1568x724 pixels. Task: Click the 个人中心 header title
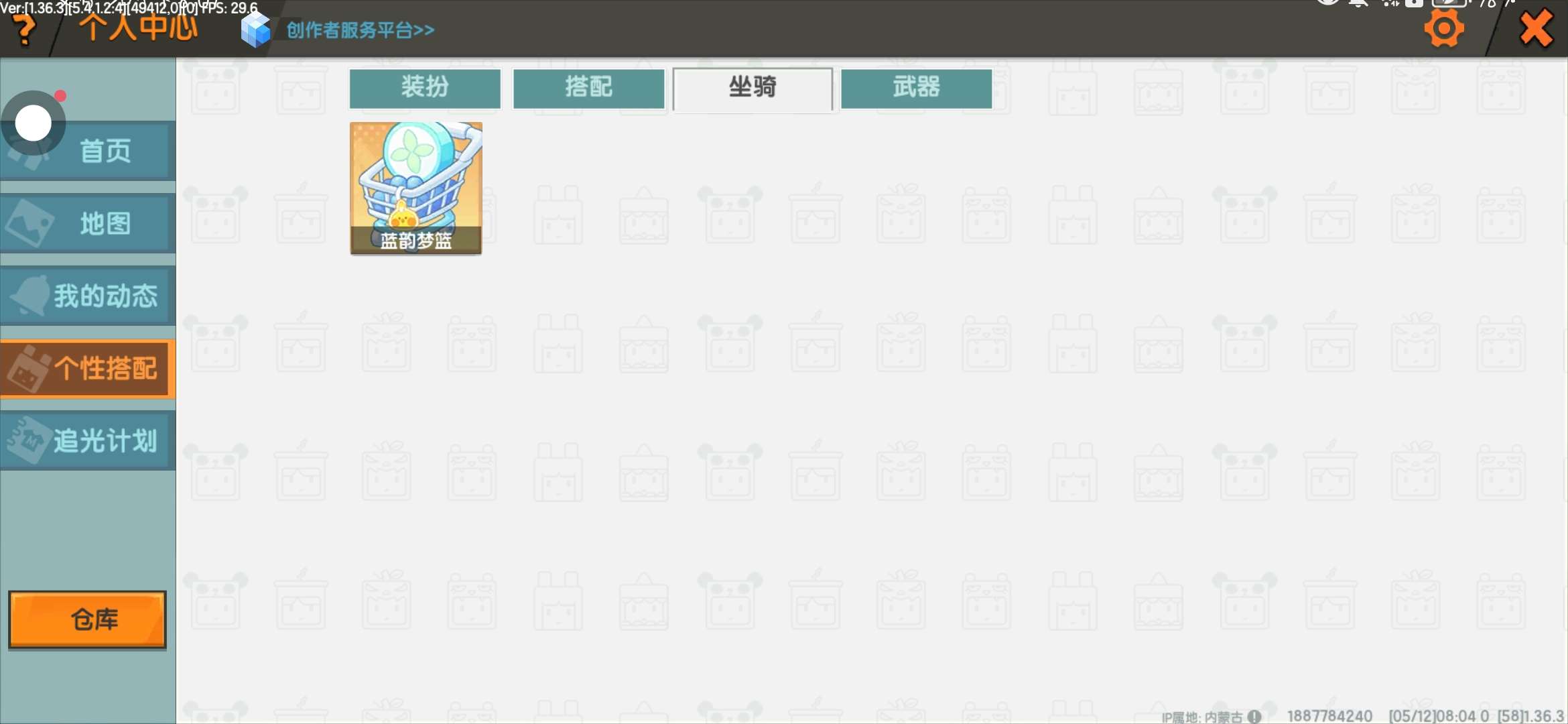click(x=139, y=28)
